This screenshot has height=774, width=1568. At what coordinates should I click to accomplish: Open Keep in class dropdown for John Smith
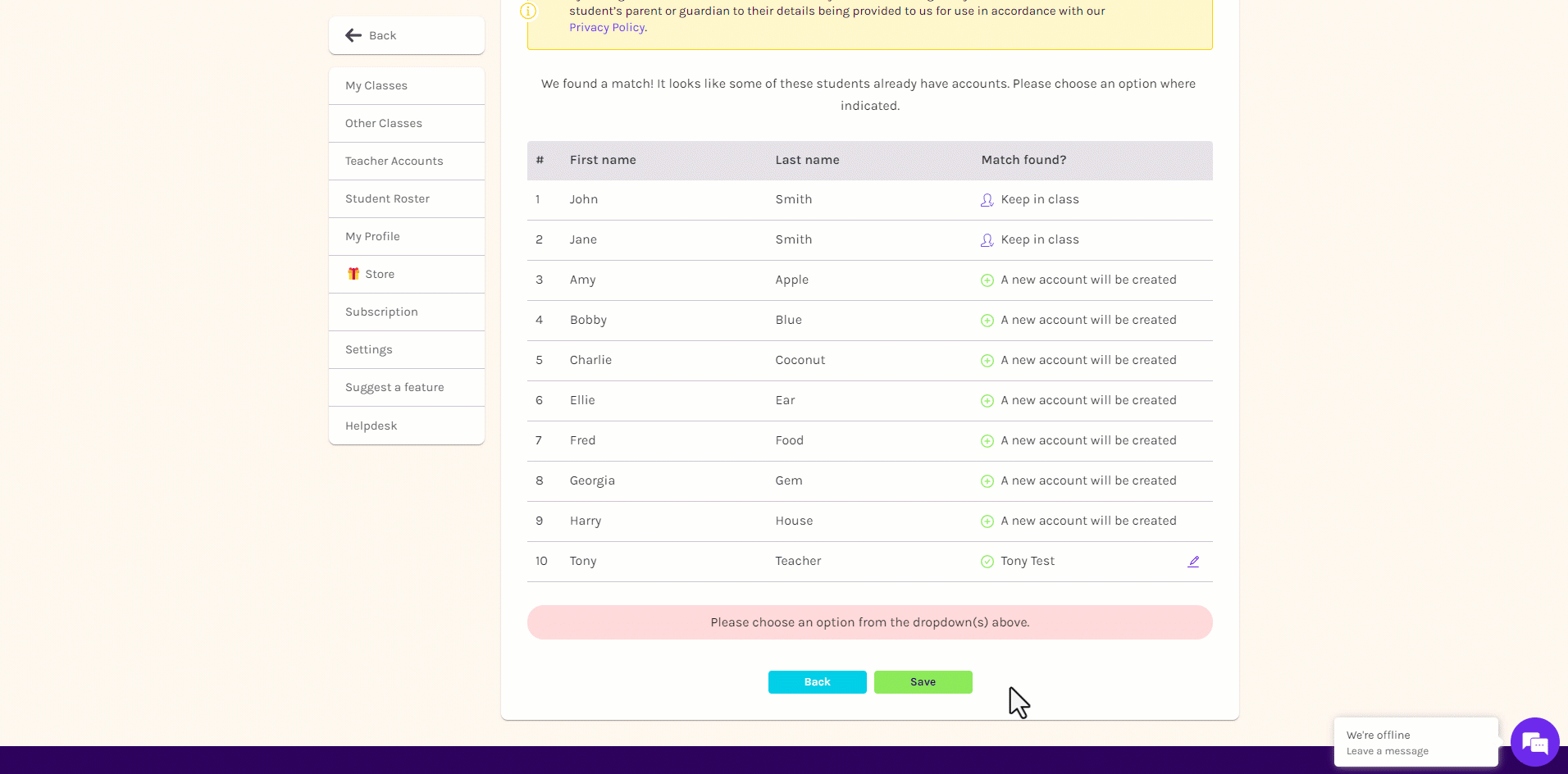[x=1040, y=199]
